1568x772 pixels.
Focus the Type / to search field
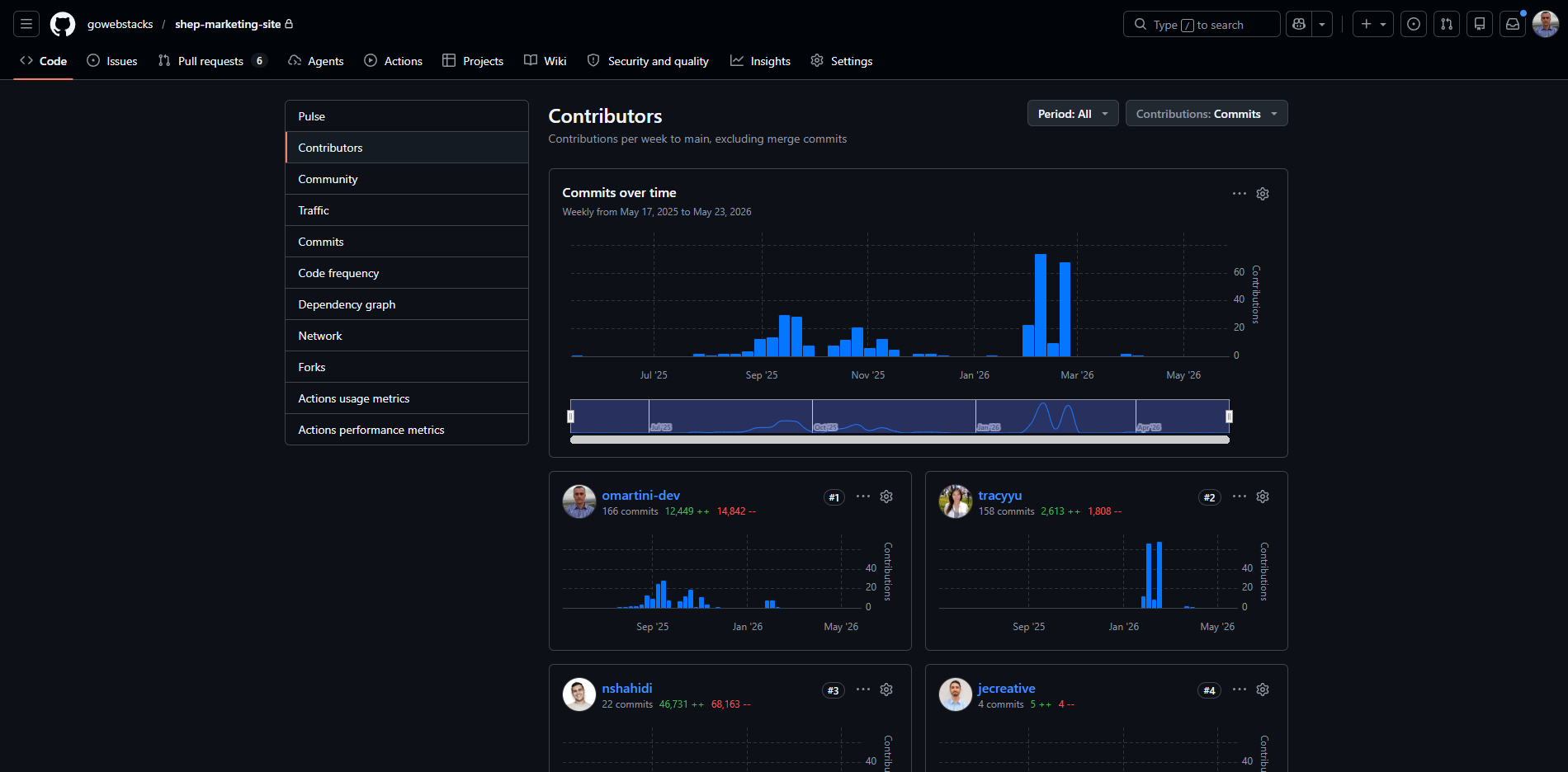[1202, 24]
